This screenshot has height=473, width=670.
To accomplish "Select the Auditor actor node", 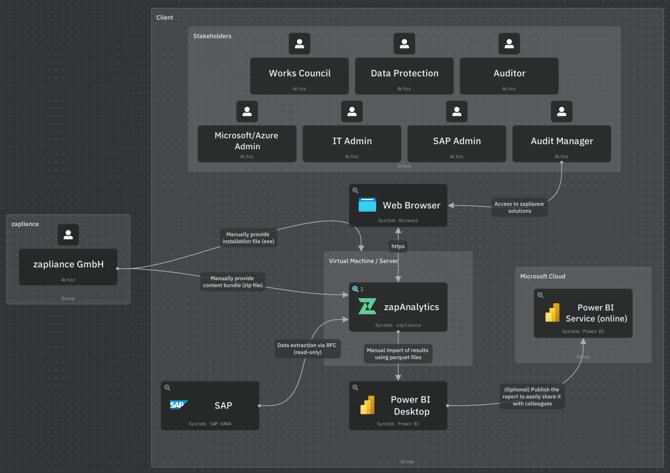I will (x=509, y=76).
